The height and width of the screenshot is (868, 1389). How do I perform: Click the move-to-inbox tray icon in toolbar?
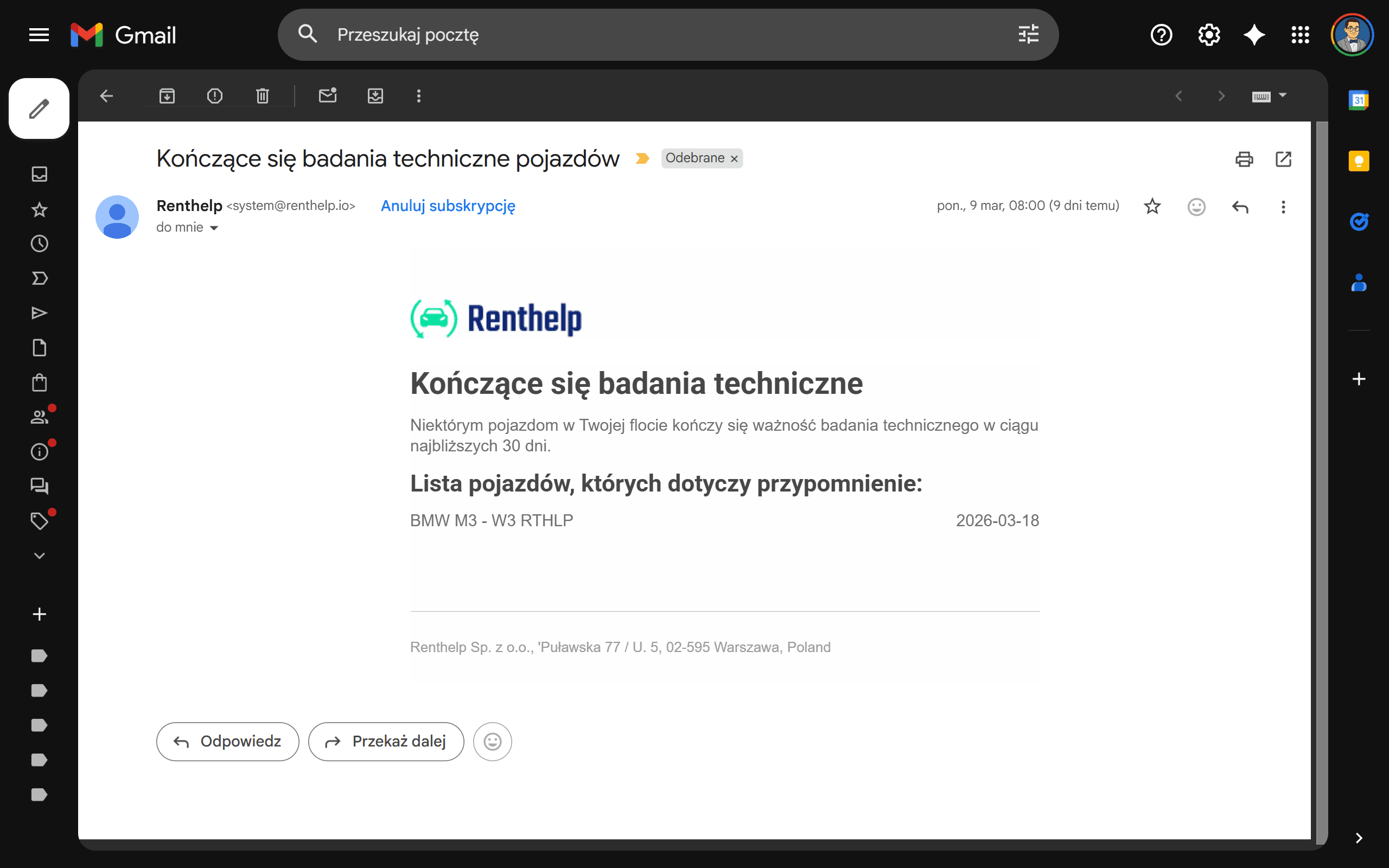375,96
